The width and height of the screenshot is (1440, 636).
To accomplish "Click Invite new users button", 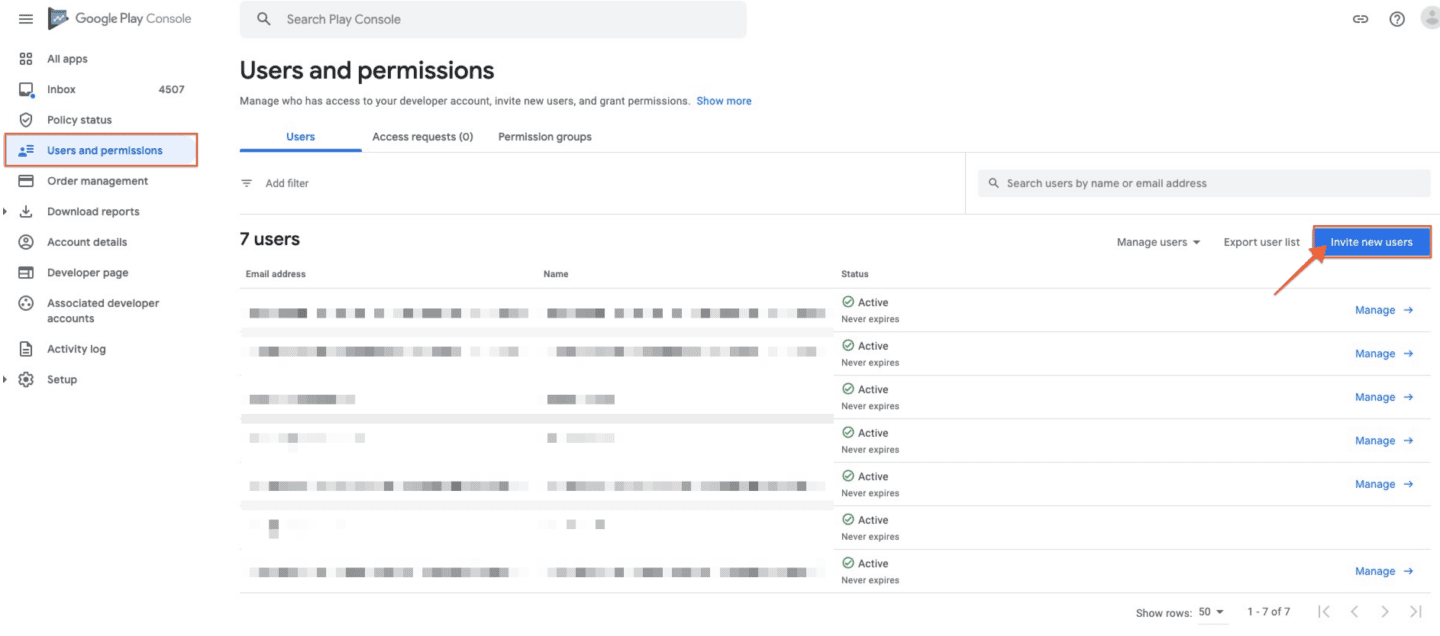I will pos(1371,242).
